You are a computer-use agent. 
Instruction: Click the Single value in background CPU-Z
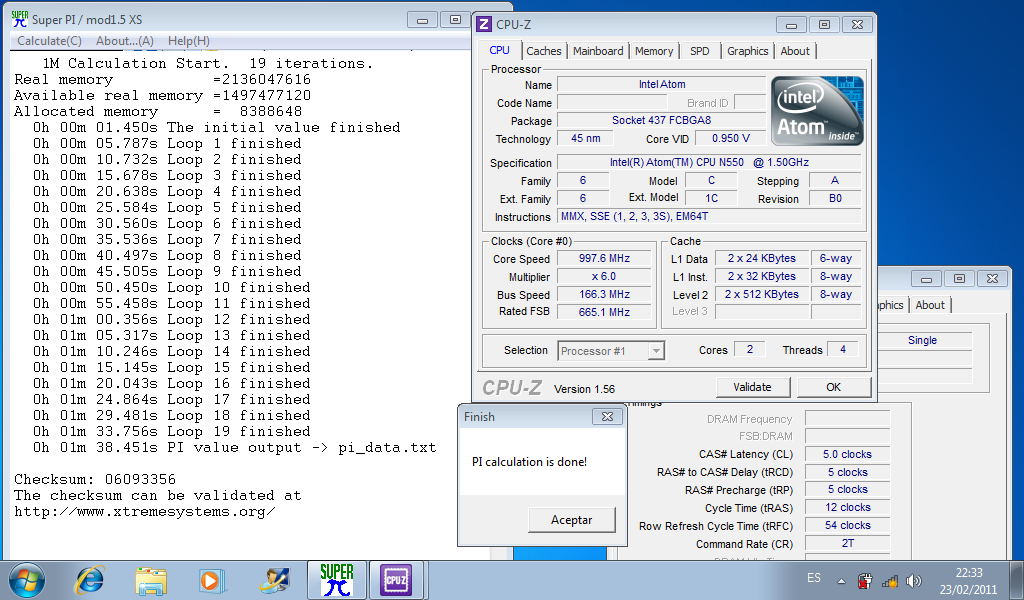click(x=922, y=340)
